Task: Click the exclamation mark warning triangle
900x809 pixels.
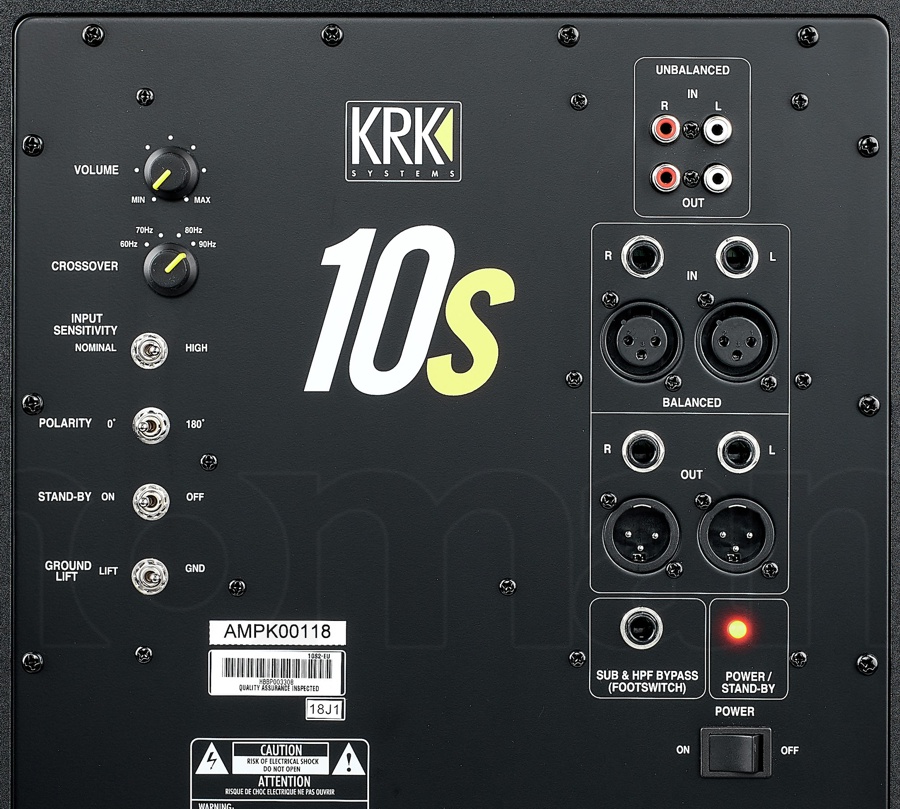Action: [348, 759]
